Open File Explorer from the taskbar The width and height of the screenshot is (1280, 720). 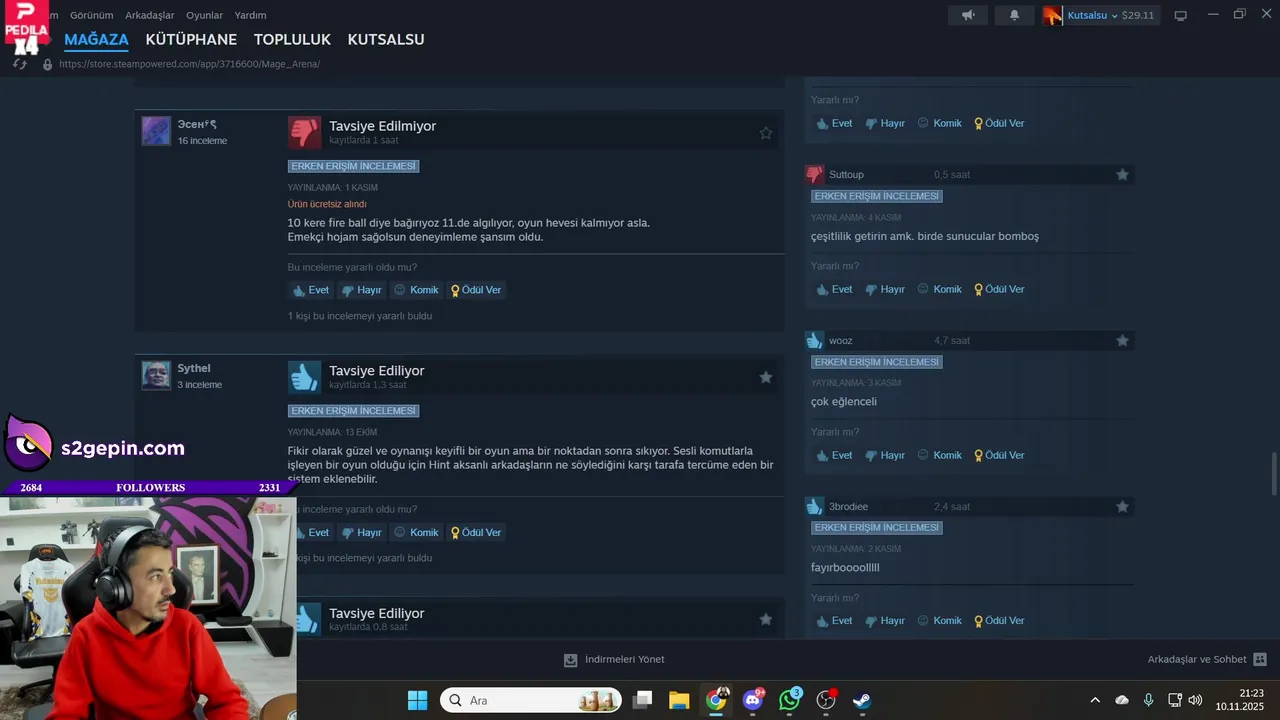(679, 700)
